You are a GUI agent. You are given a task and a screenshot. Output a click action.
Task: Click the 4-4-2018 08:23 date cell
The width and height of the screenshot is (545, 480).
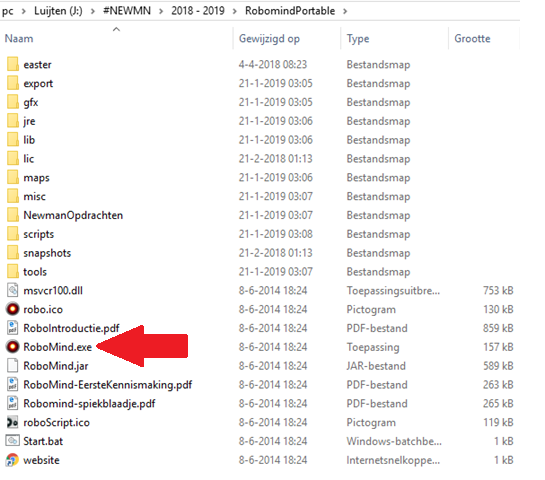[273, 65]
